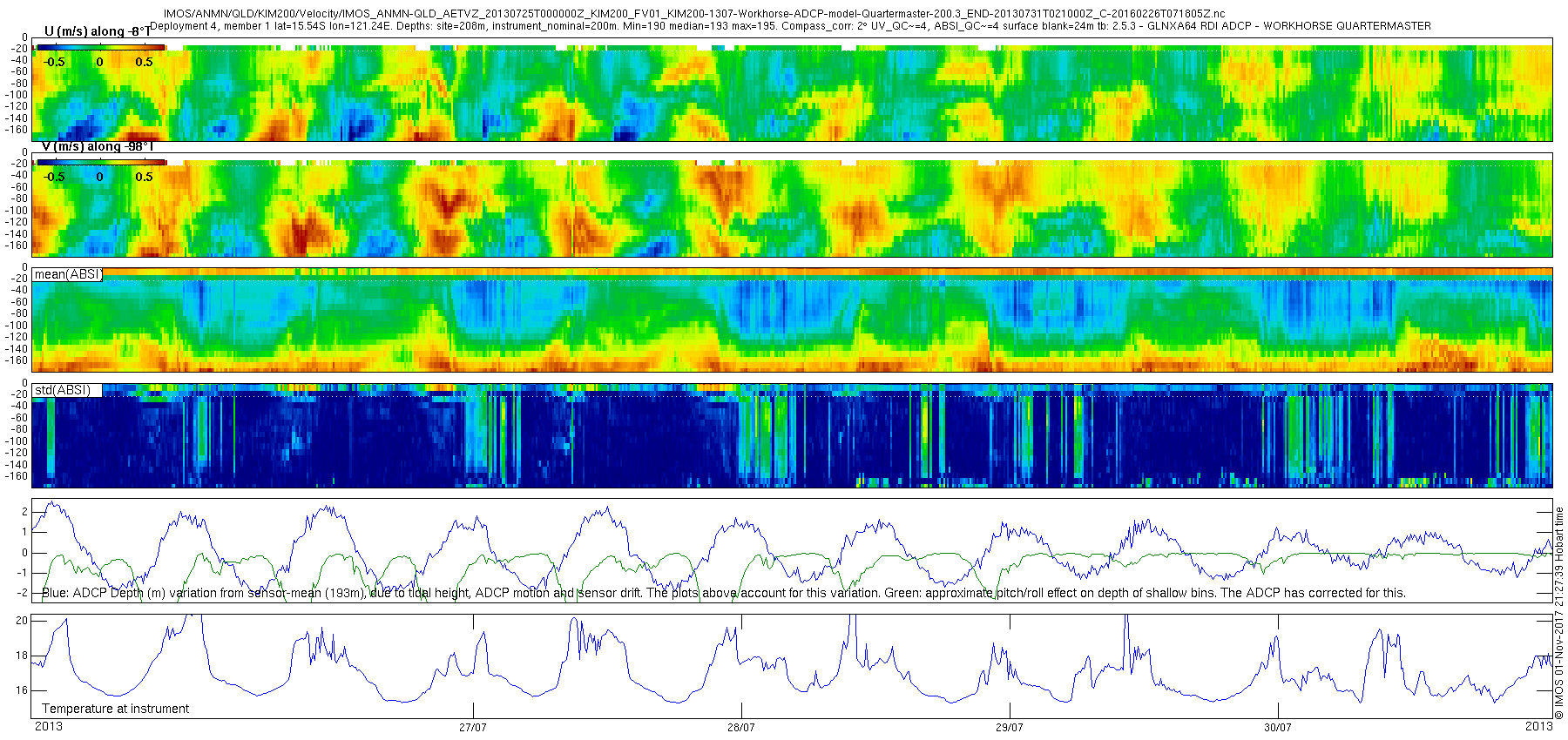Click the '16' tick on temperature axis
This screenshot has height=740, width=1568.
point(22,690)
